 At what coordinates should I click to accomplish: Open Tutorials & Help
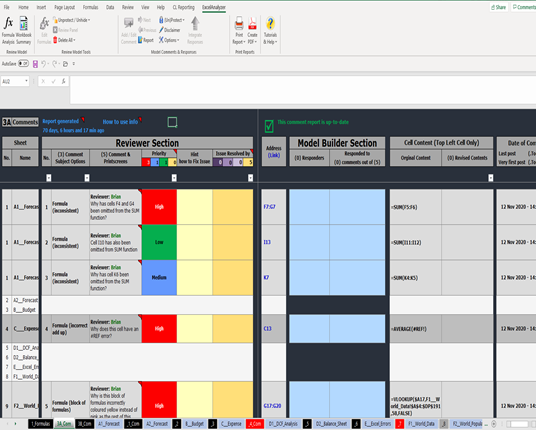(270, 31)
